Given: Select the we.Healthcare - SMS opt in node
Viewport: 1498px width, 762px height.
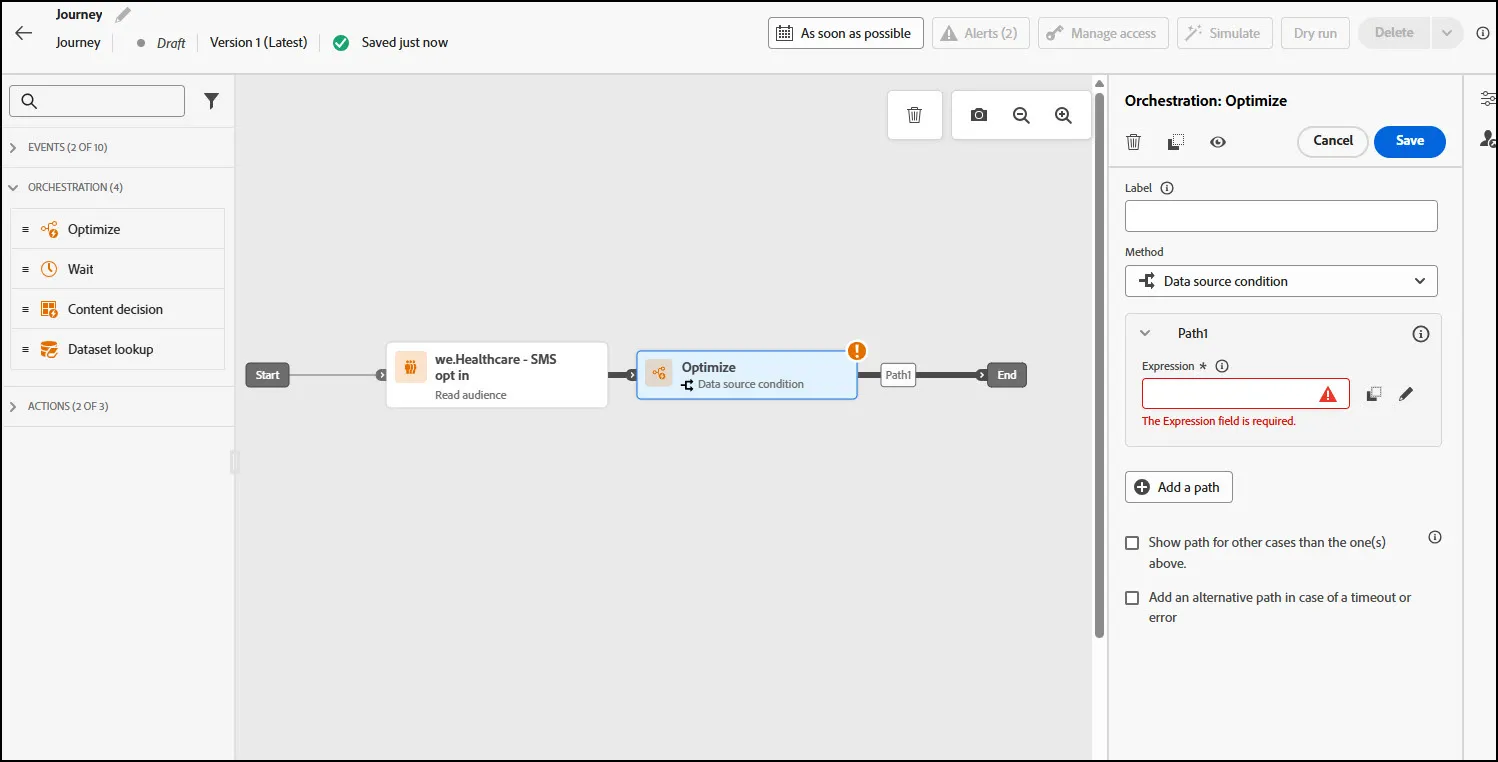Looking at the screenshot, I should point(497,375).
